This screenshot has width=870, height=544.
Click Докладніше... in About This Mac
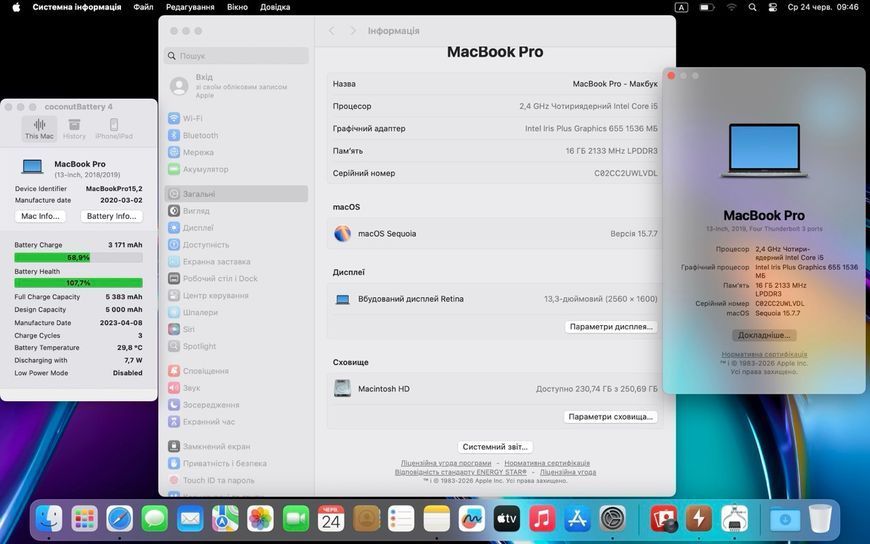pos(764,335)
